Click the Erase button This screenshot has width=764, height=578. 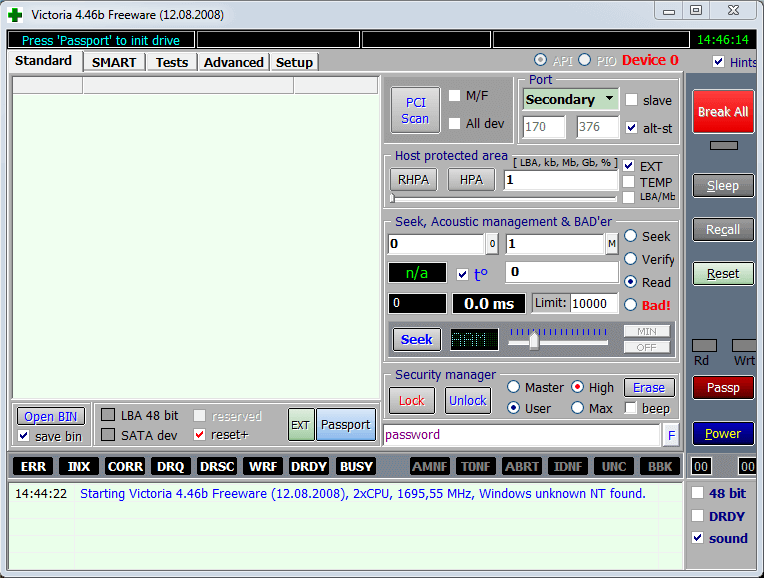[x=649, y=387]
